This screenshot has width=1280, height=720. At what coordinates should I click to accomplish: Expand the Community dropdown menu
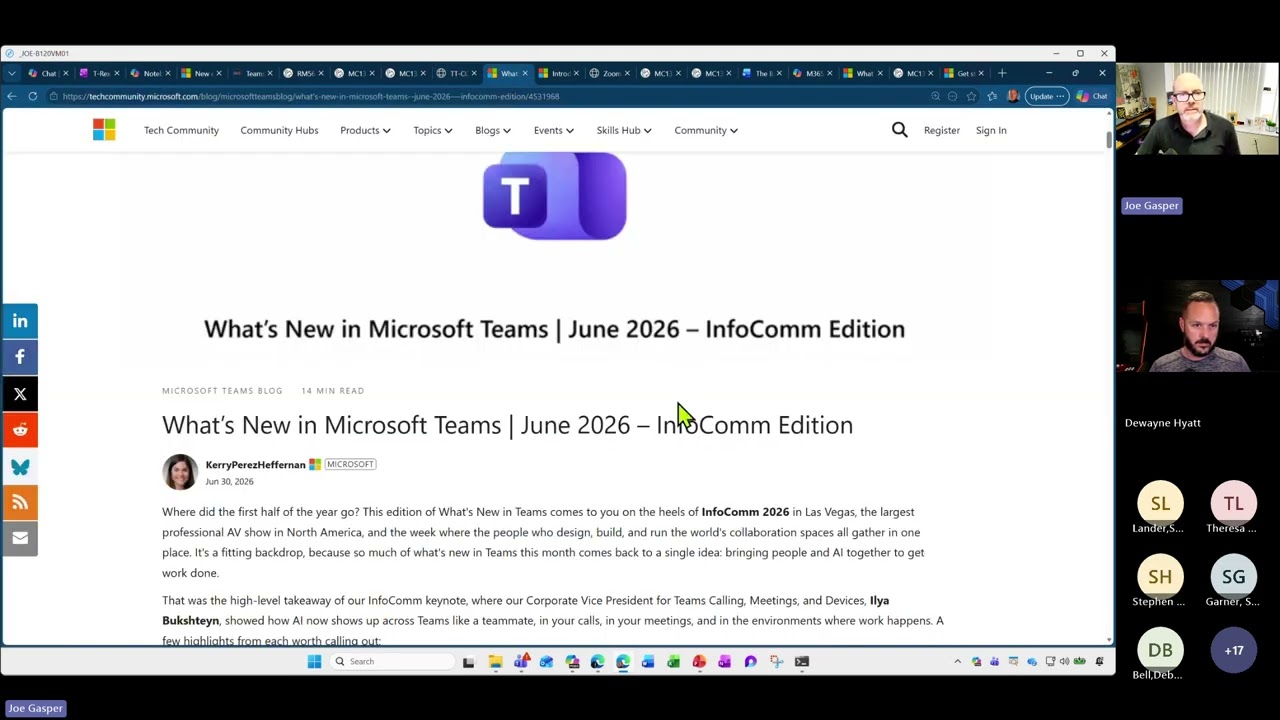[706, 130]
